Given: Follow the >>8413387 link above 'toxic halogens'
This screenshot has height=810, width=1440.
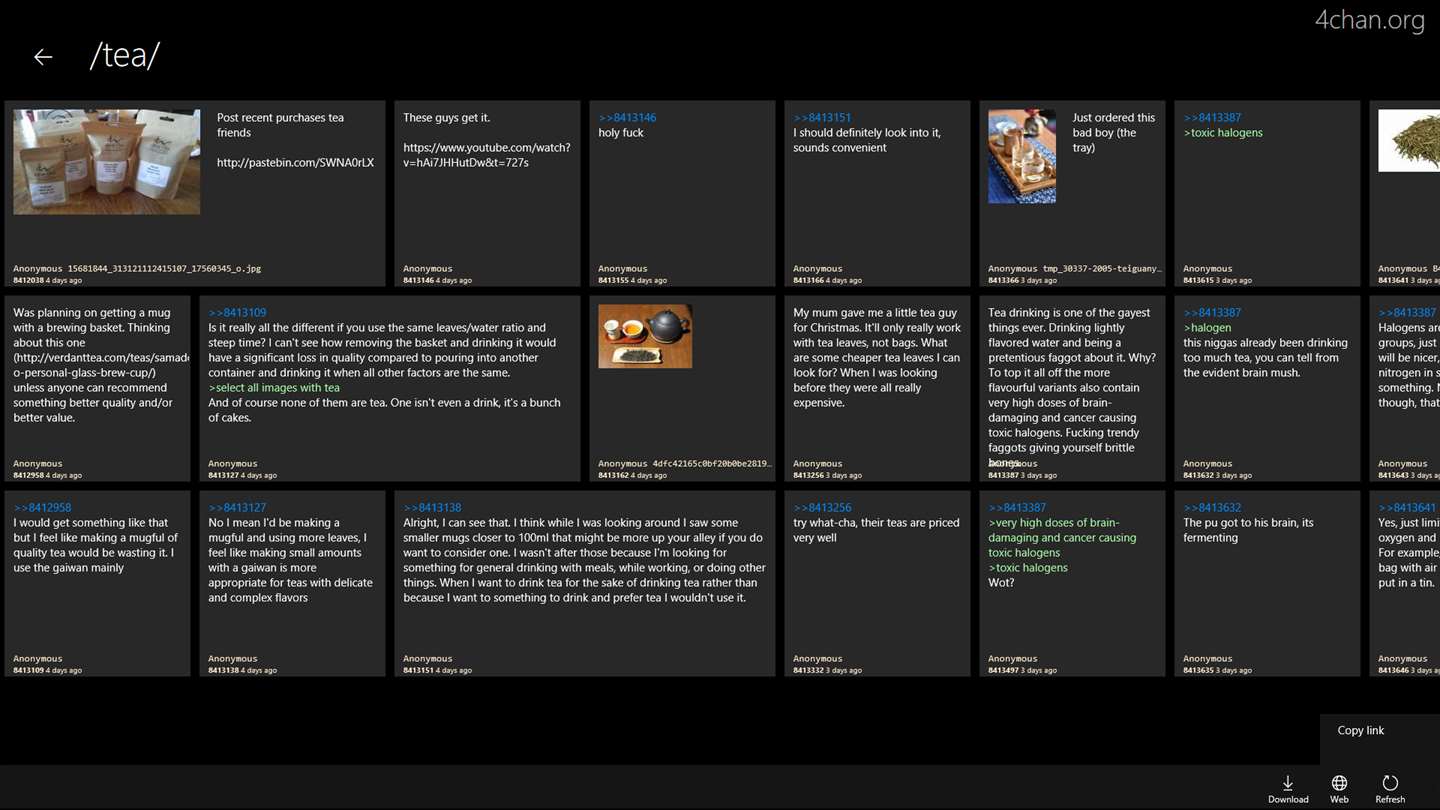Looking at the screenshot, I should tap(1212, 118).
